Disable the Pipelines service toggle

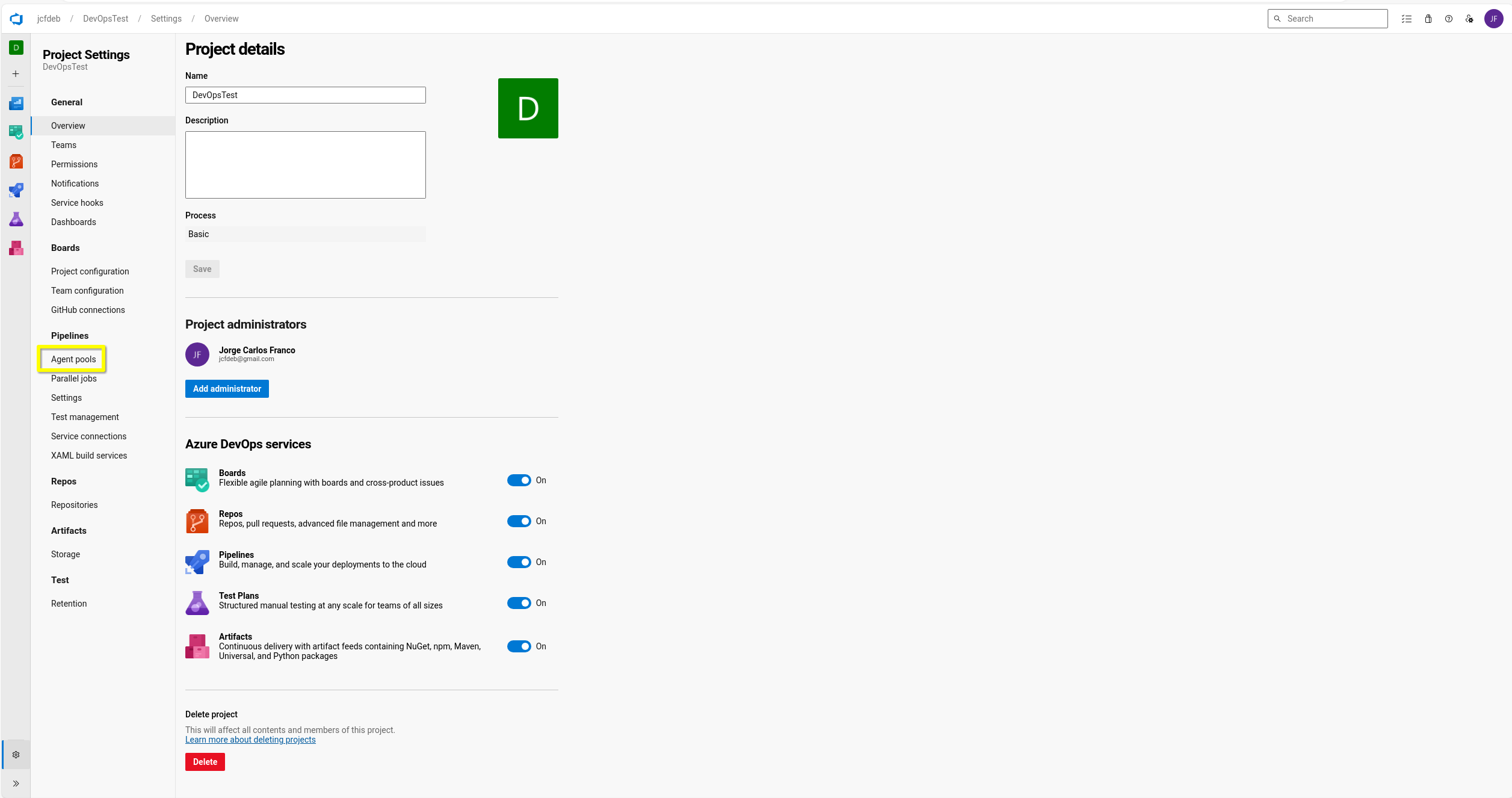(x=519, y=562)
